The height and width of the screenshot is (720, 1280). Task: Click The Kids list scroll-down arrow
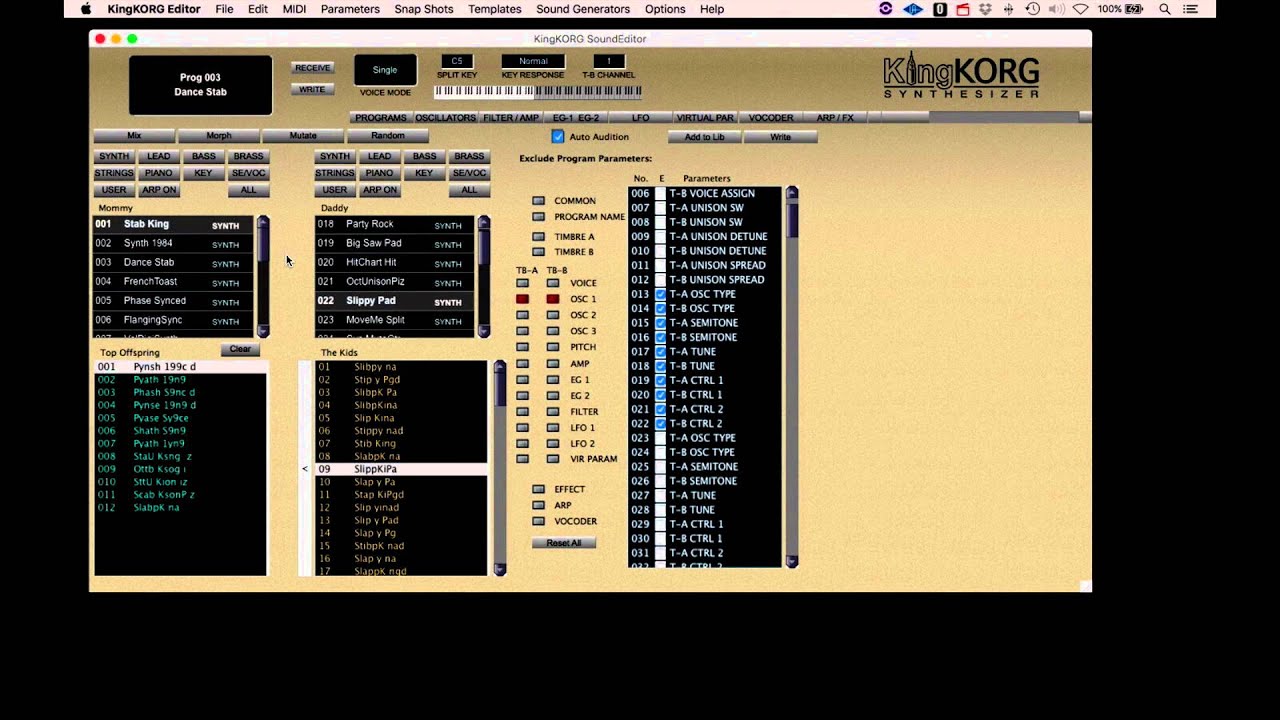[x=500, y=570]
